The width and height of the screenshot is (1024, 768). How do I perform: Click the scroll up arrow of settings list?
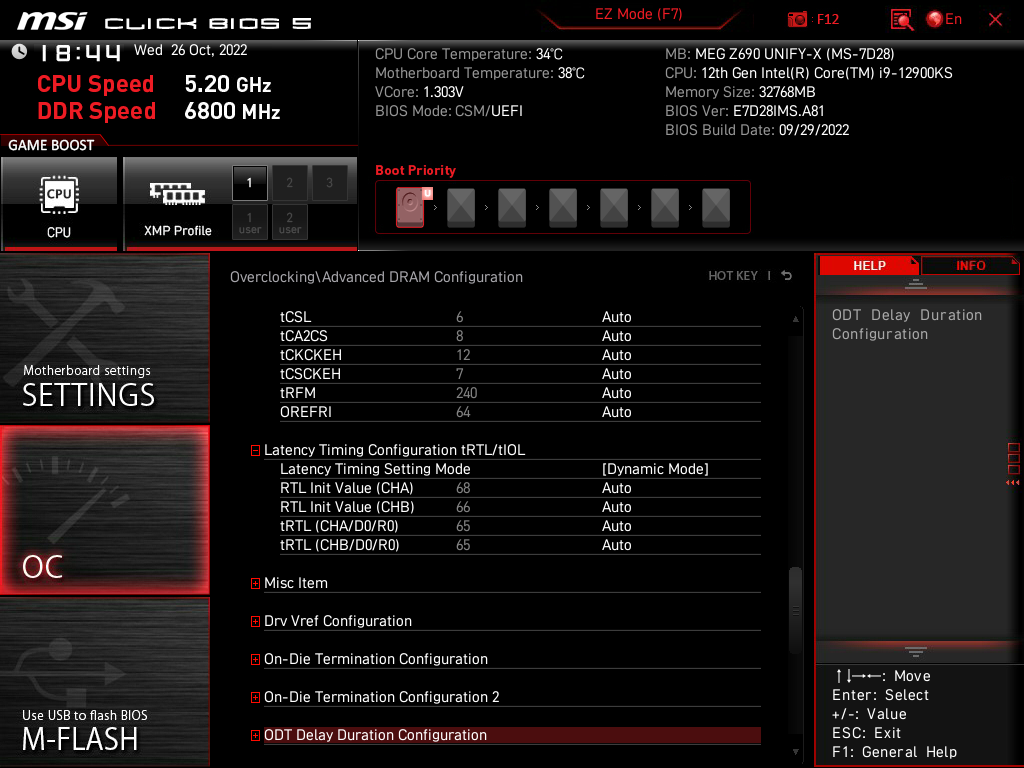click(x=795, y=319)
